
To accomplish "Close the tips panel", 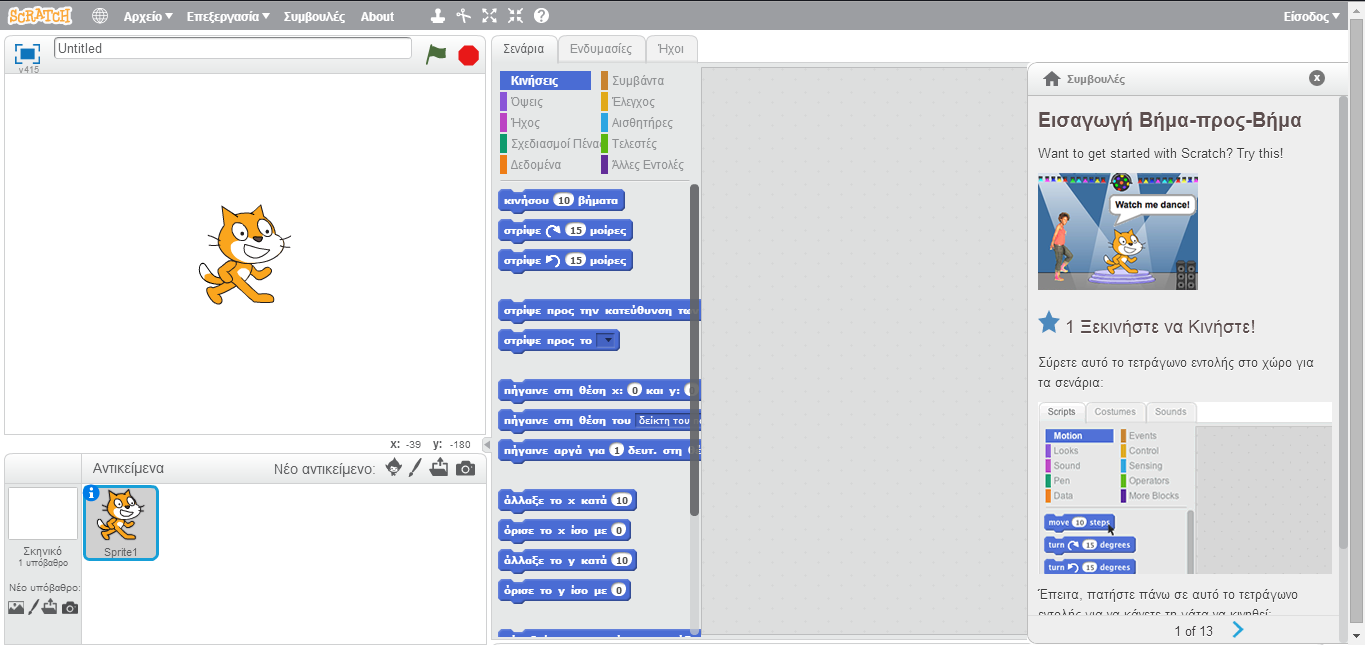I will pos(1317,78).
